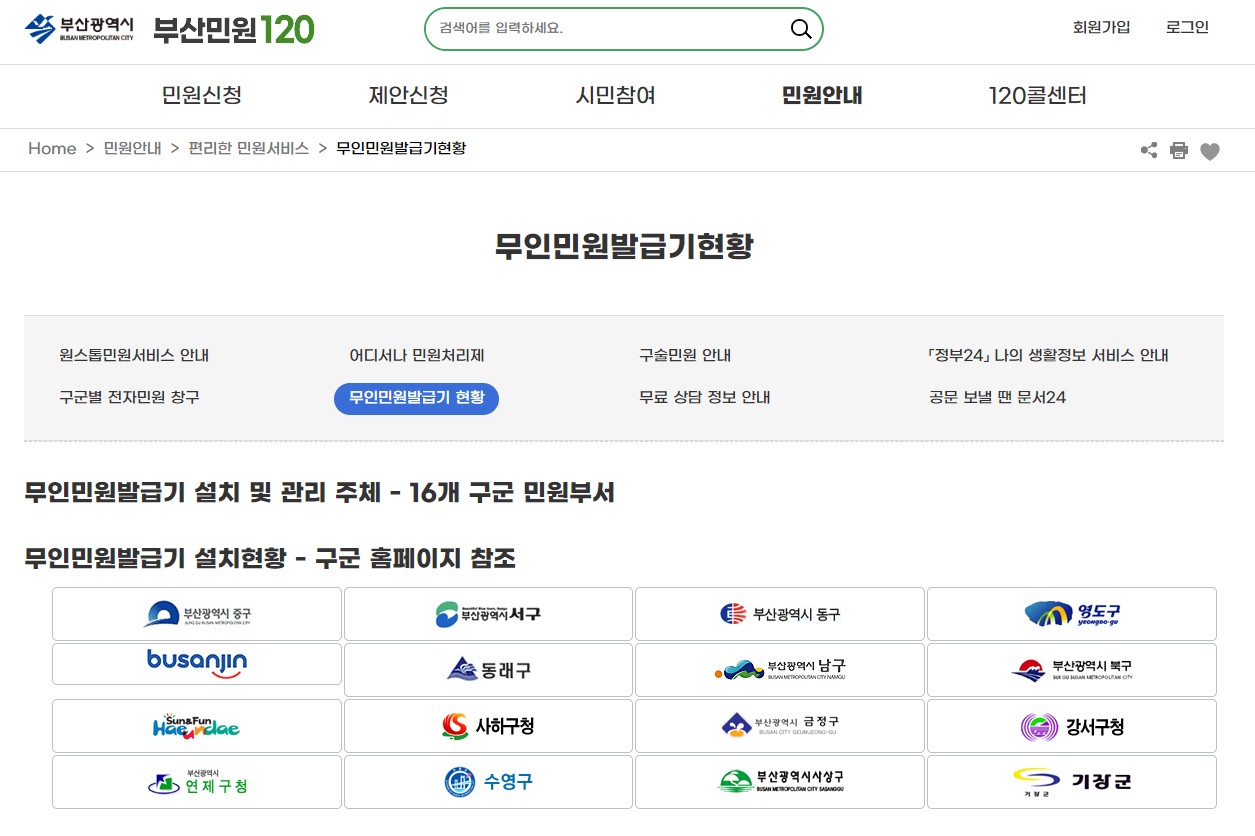Click the print icon
This screenshot has height=836, width=1255.
(x=1179, y=150)
